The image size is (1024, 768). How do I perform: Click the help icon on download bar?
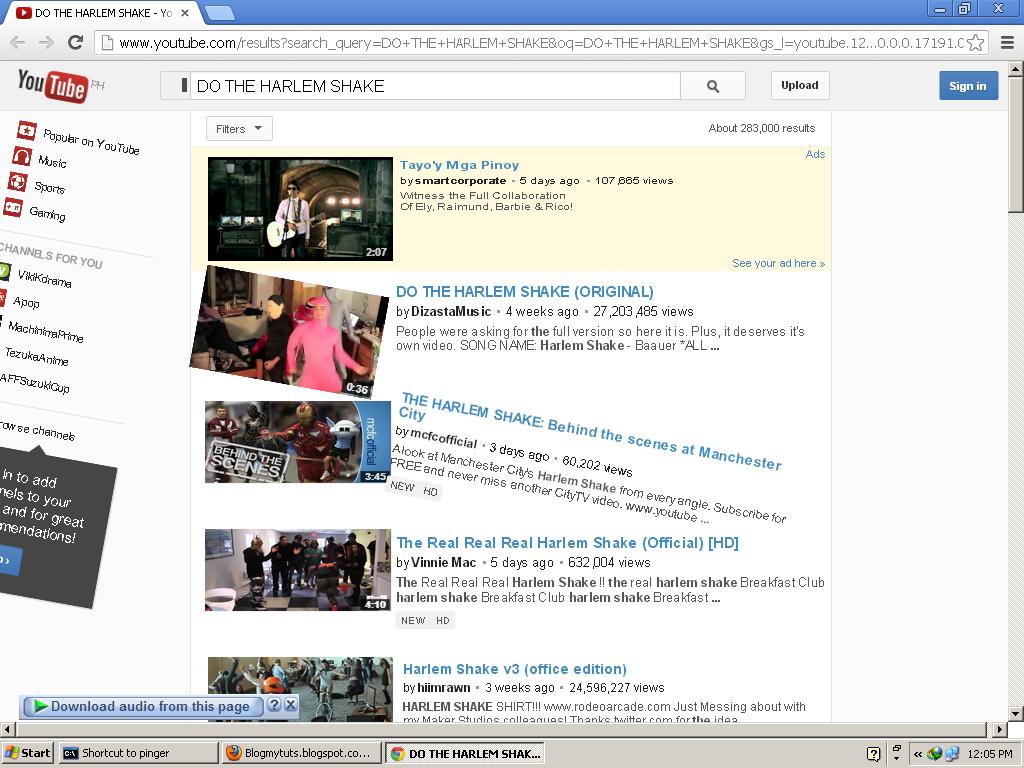[x=274, y=705]
